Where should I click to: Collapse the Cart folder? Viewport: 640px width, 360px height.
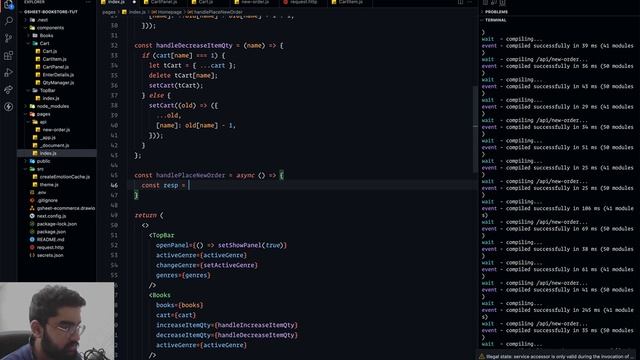coord(44,43)
